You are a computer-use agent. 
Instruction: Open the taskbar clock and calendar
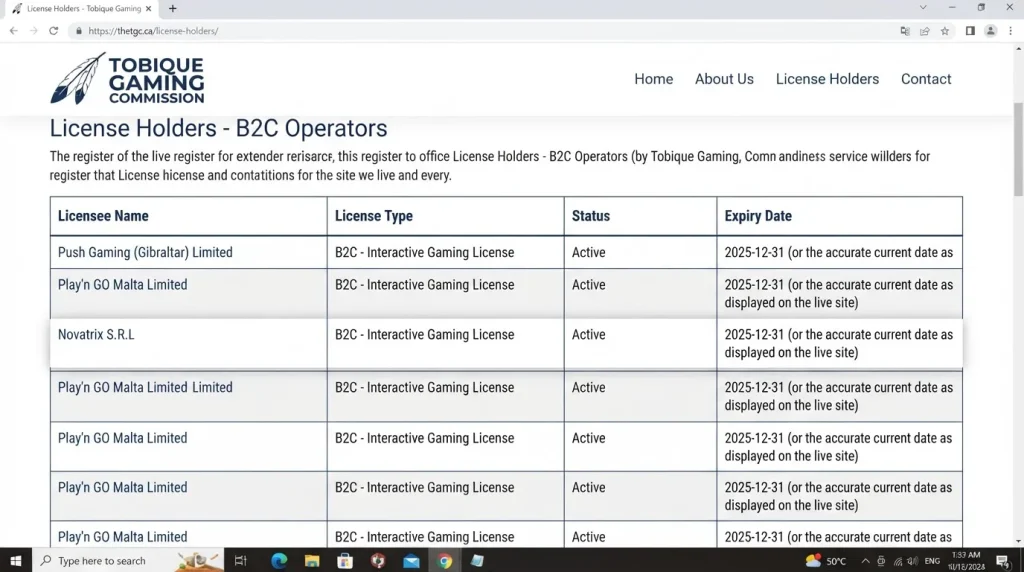[x=966, y=560]
